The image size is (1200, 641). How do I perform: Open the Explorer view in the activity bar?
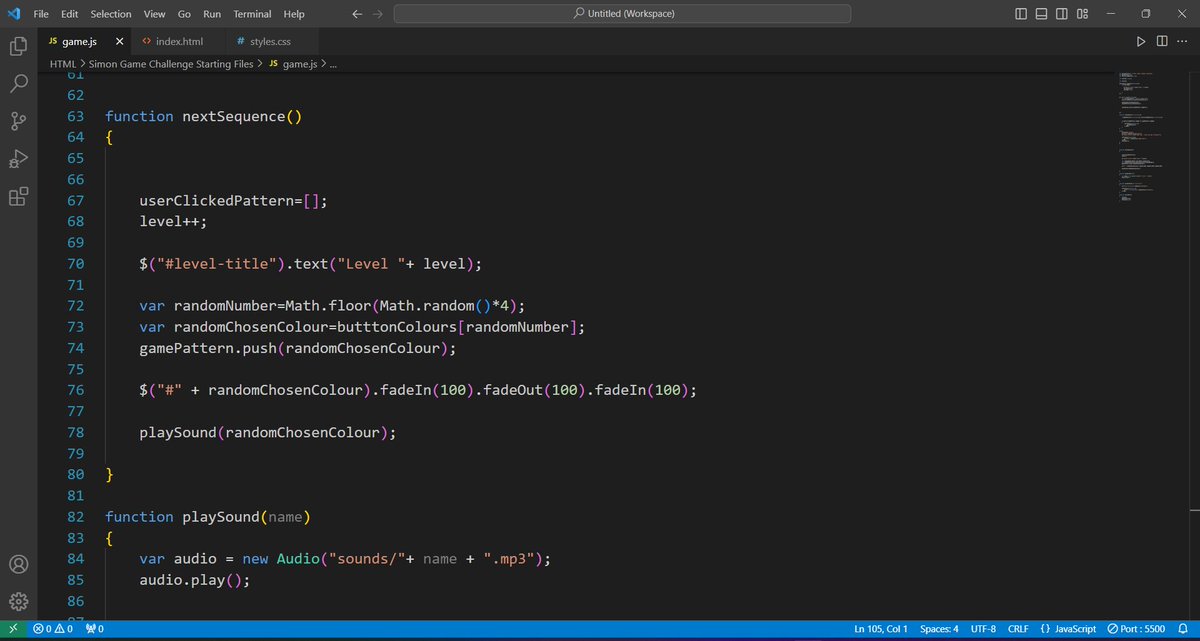[18, 46]
